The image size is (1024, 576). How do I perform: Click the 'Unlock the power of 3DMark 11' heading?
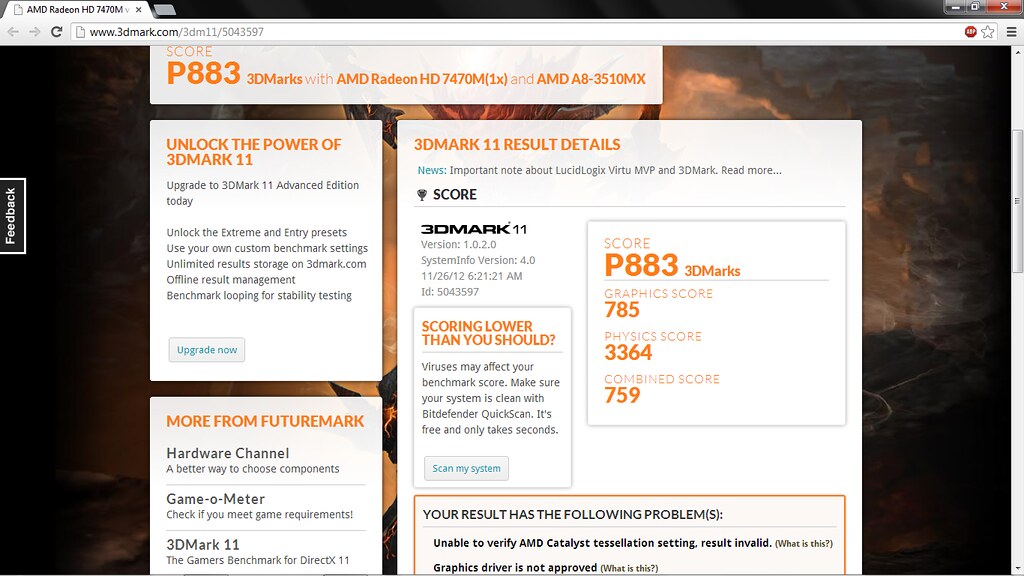[253, 152]
